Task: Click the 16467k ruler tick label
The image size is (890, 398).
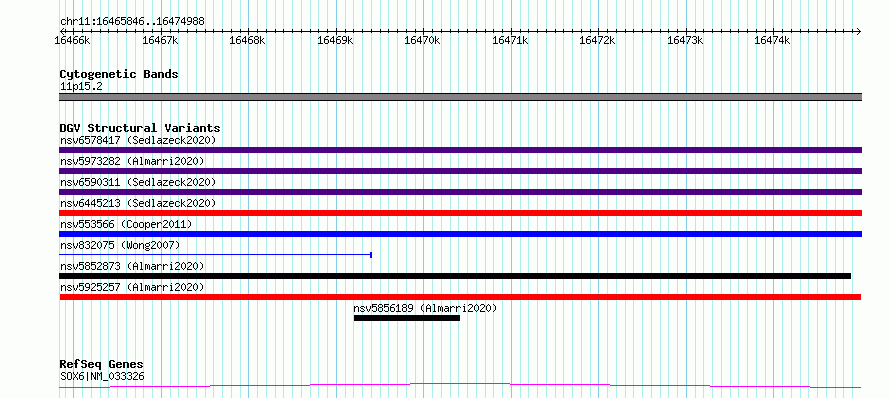Action: [160, 40]
